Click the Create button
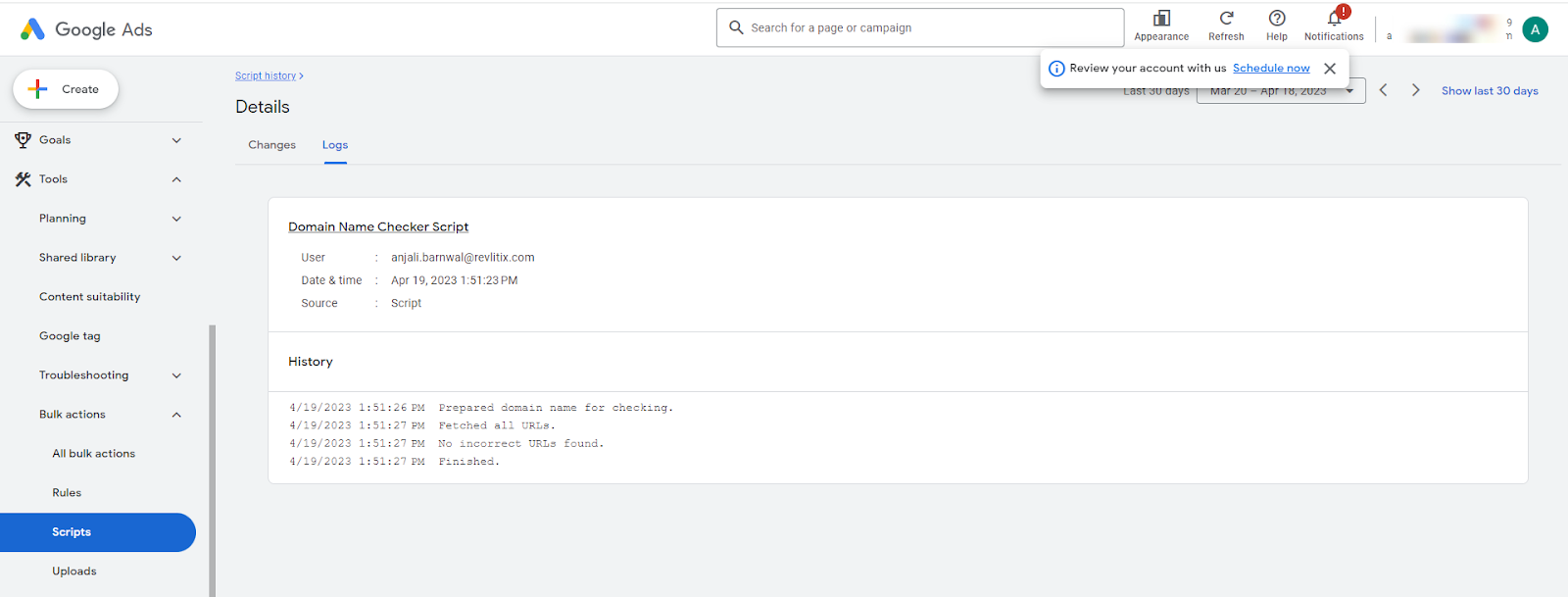The width and height of the screenshot is (1568, 597). 66,89
